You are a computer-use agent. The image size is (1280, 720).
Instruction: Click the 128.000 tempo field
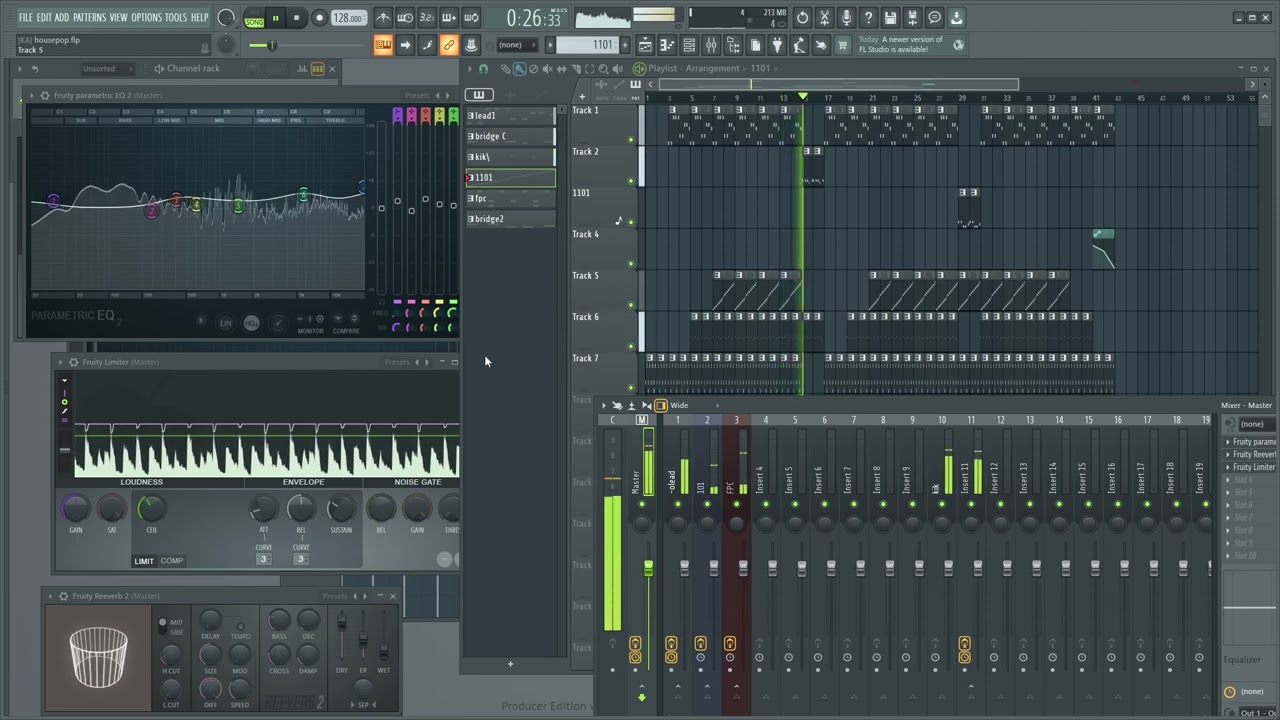pos(348,18)
